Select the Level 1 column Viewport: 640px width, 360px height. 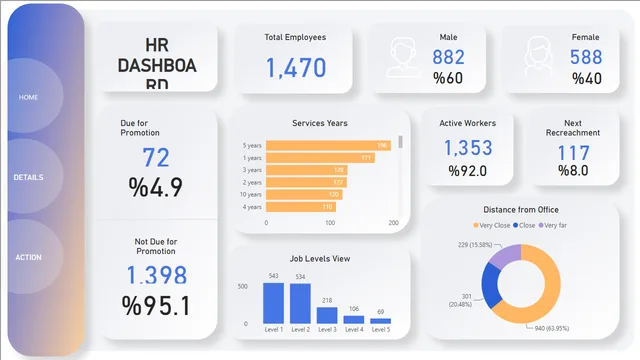point(273,303)
